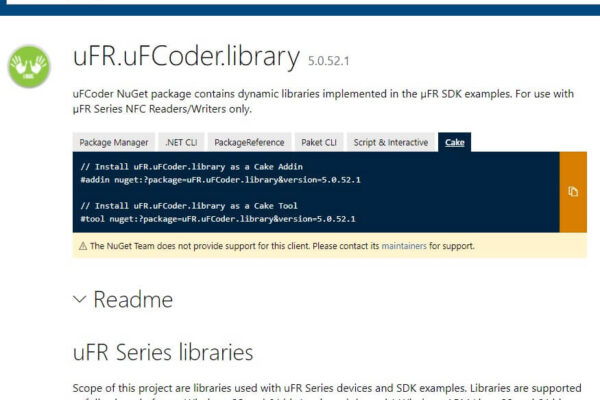Select the Cake tab
Viewport: 600px width, 400px height.
click(x=455, y=142)
